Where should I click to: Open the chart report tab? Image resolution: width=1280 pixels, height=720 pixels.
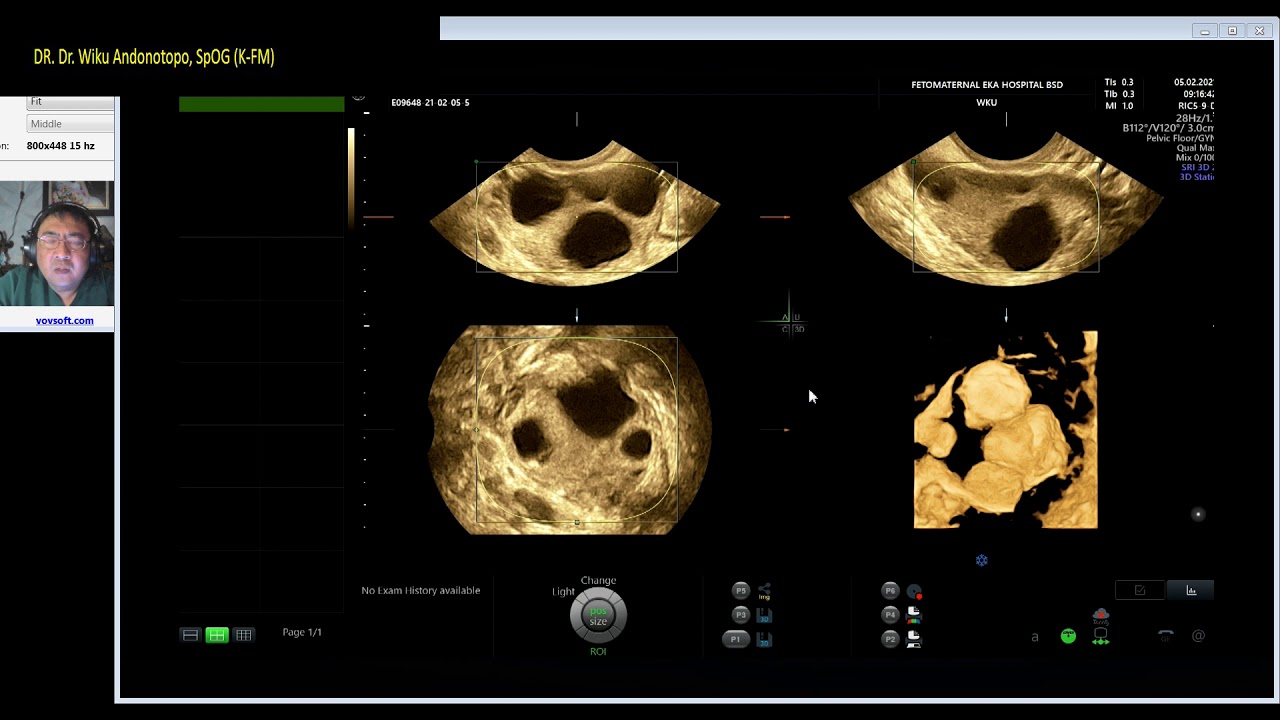pyautogui.click(x=1191, y=590)
